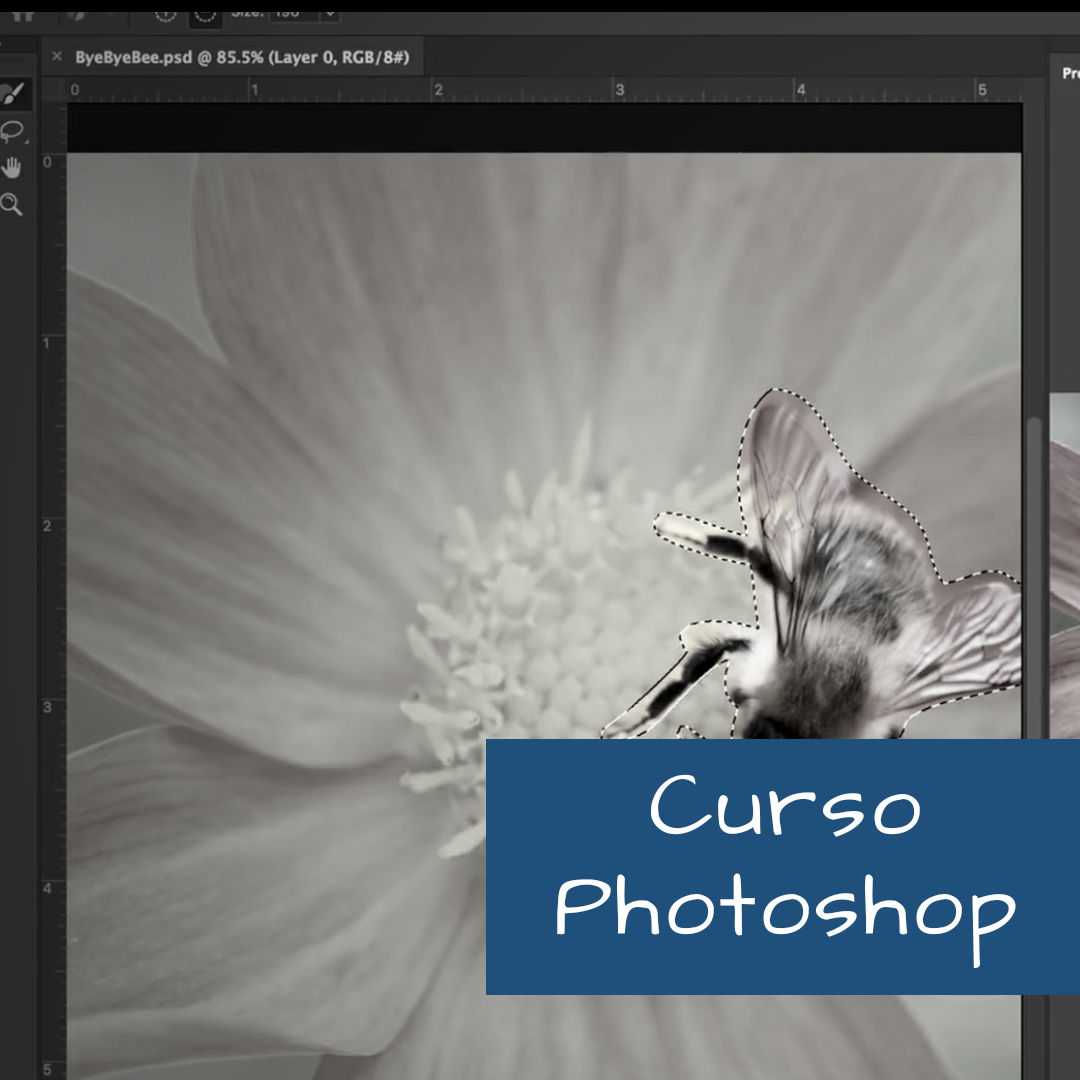The height and width of the screenshot is (1080, 1080).
Task: Click the Properties panel header
Action: (1069, 73)
